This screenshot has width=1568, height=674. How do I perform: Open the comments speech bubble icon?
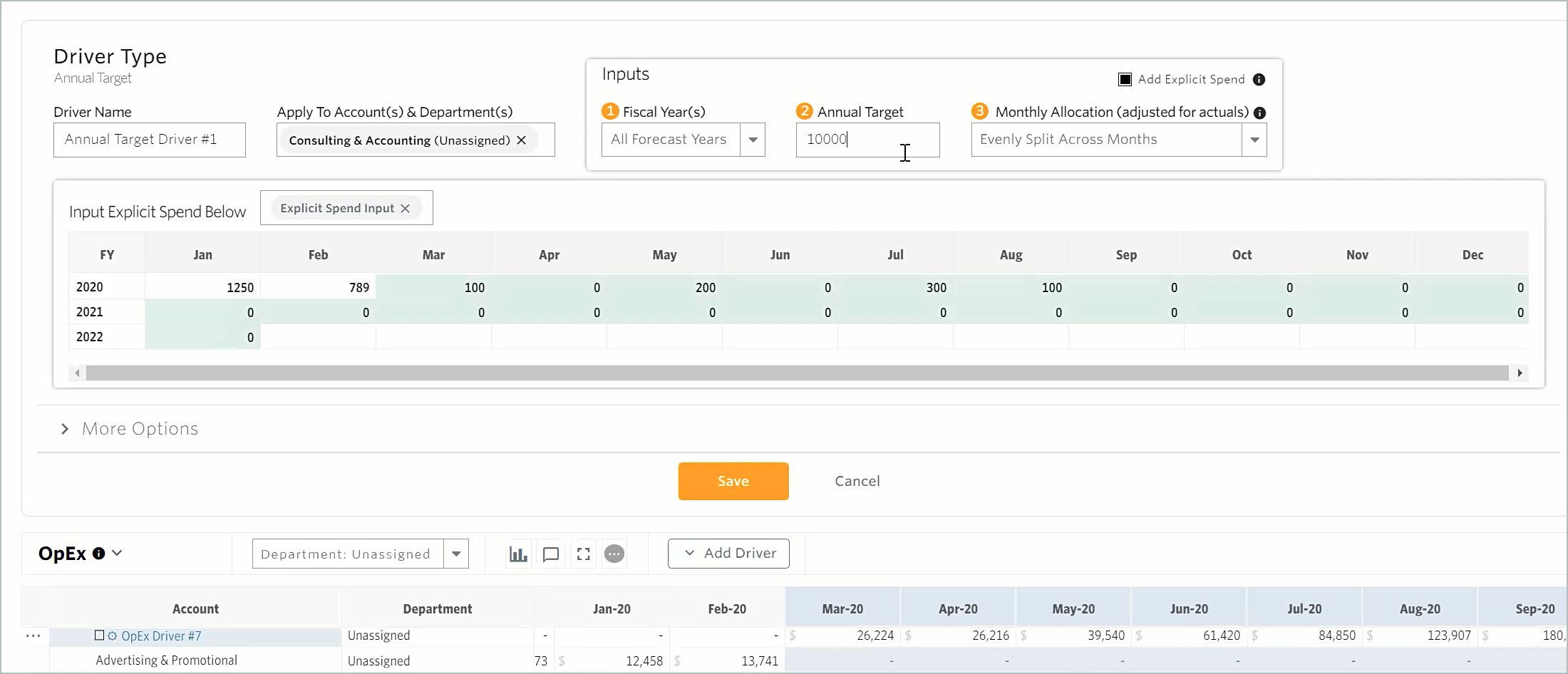click(551, 554)
